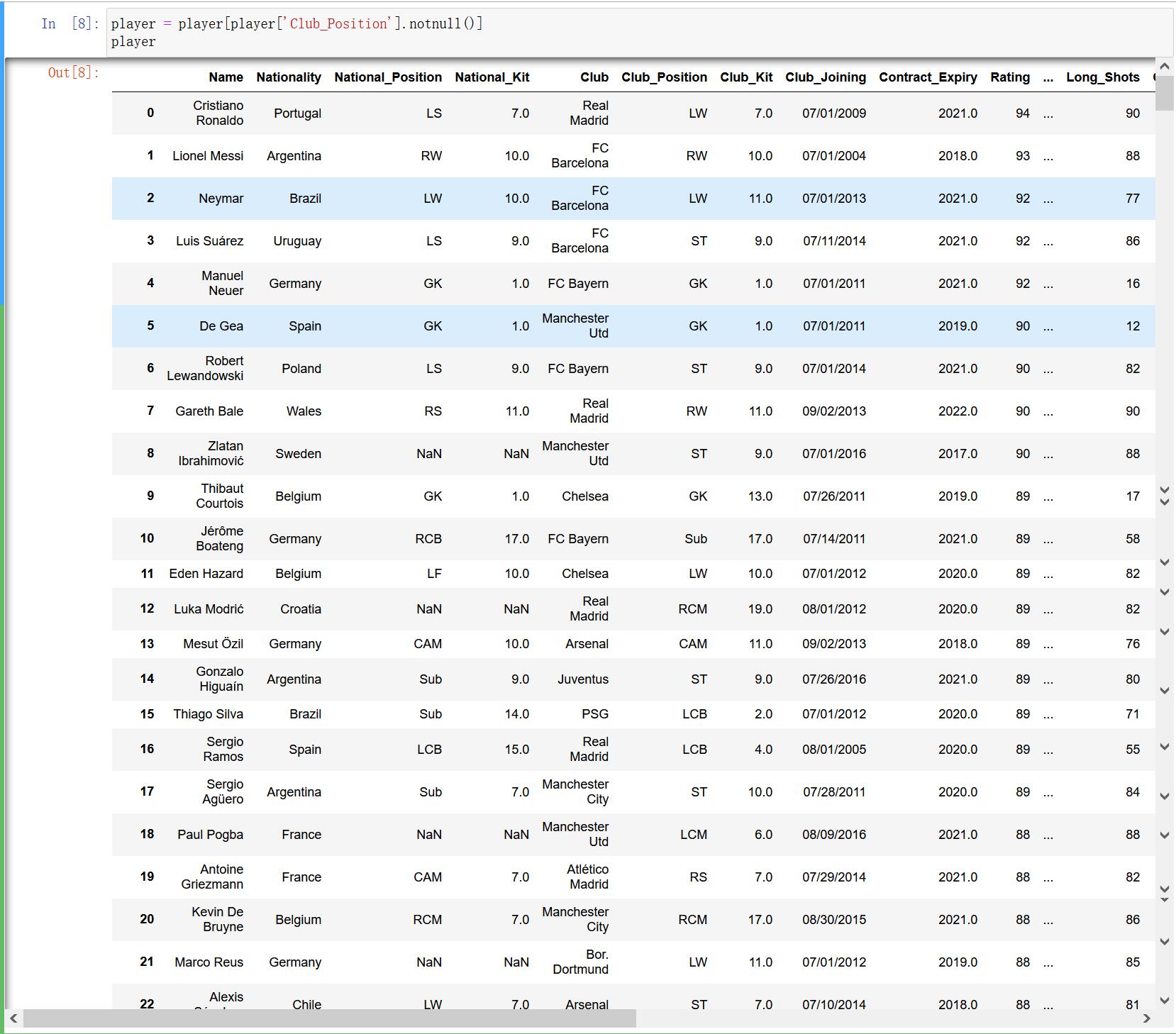Click the left arrow of horizontal scrollbar
Image resolution: width=1176 pixels, height=1034 pixels.
click(13, 1018)
